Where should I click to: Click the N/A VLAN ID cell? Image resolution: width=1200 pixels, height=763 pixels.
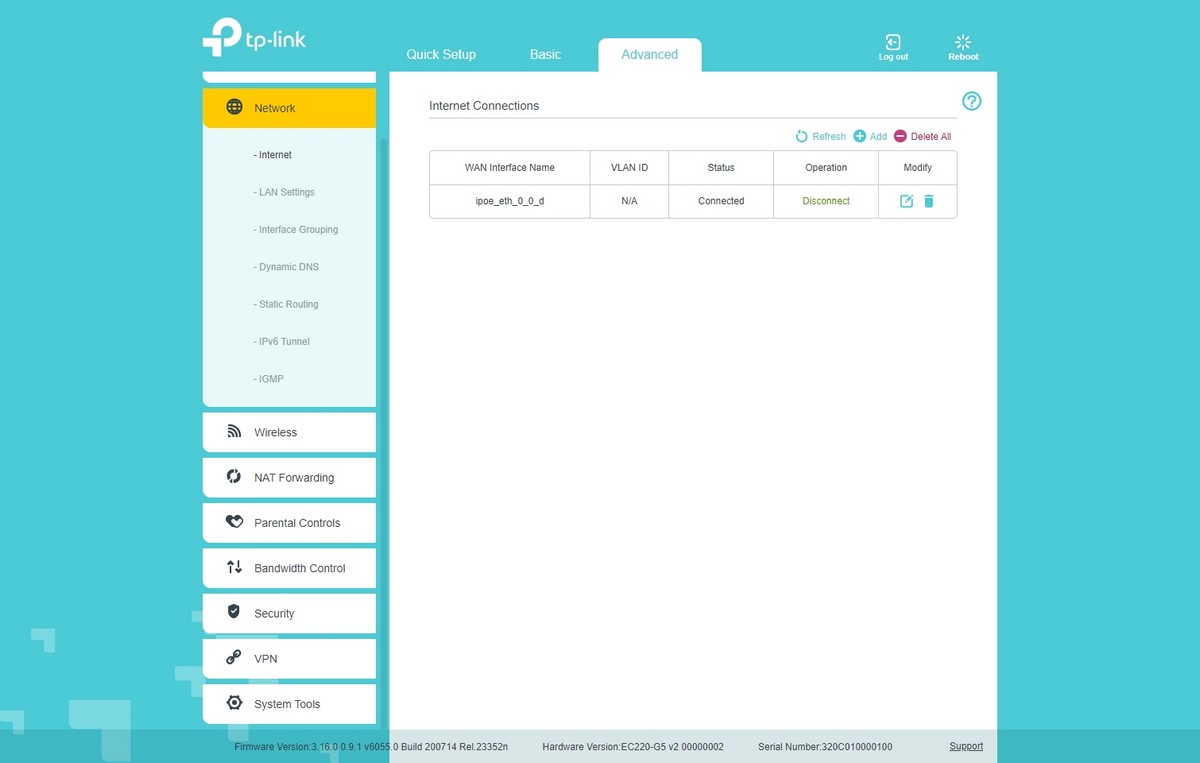[x=629, y=201]
